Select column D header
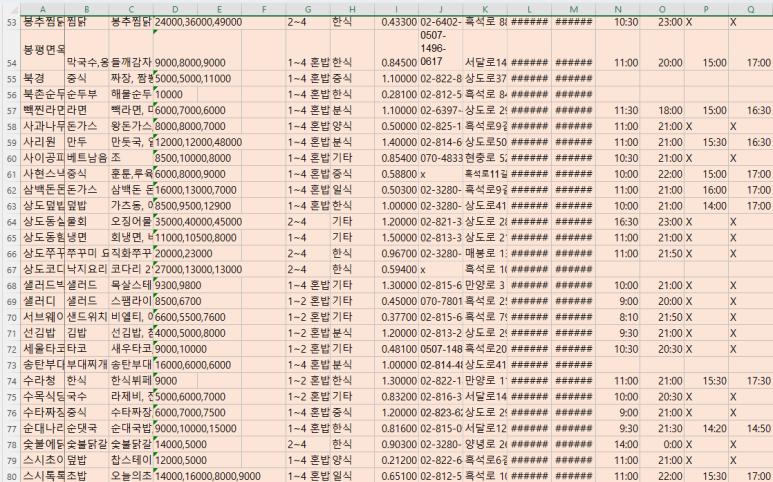This screenshot has width=773, height=482. tap(175, 9)
